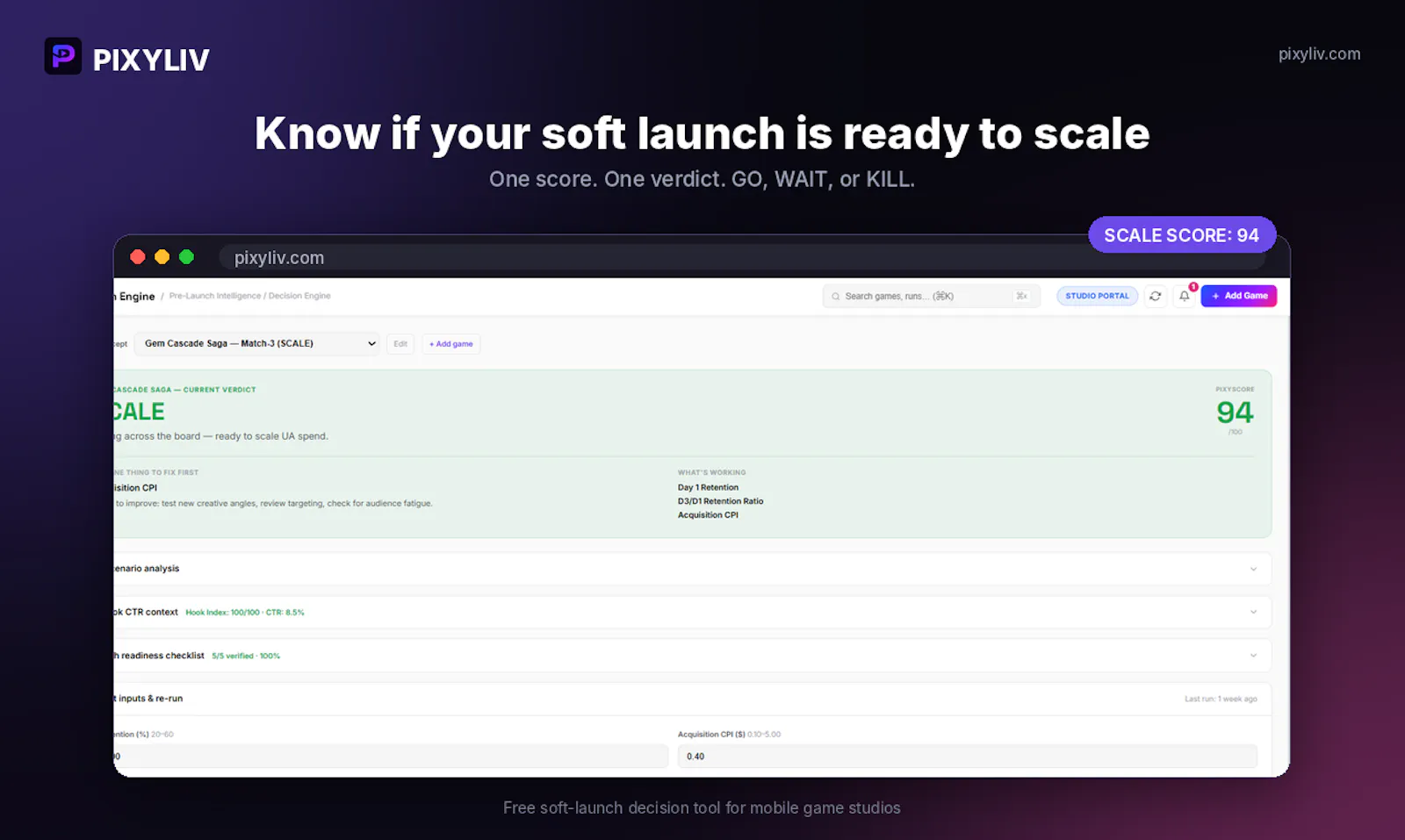Click the PixyScore 94 value

pyautogui.click(x=1235, y=412)
